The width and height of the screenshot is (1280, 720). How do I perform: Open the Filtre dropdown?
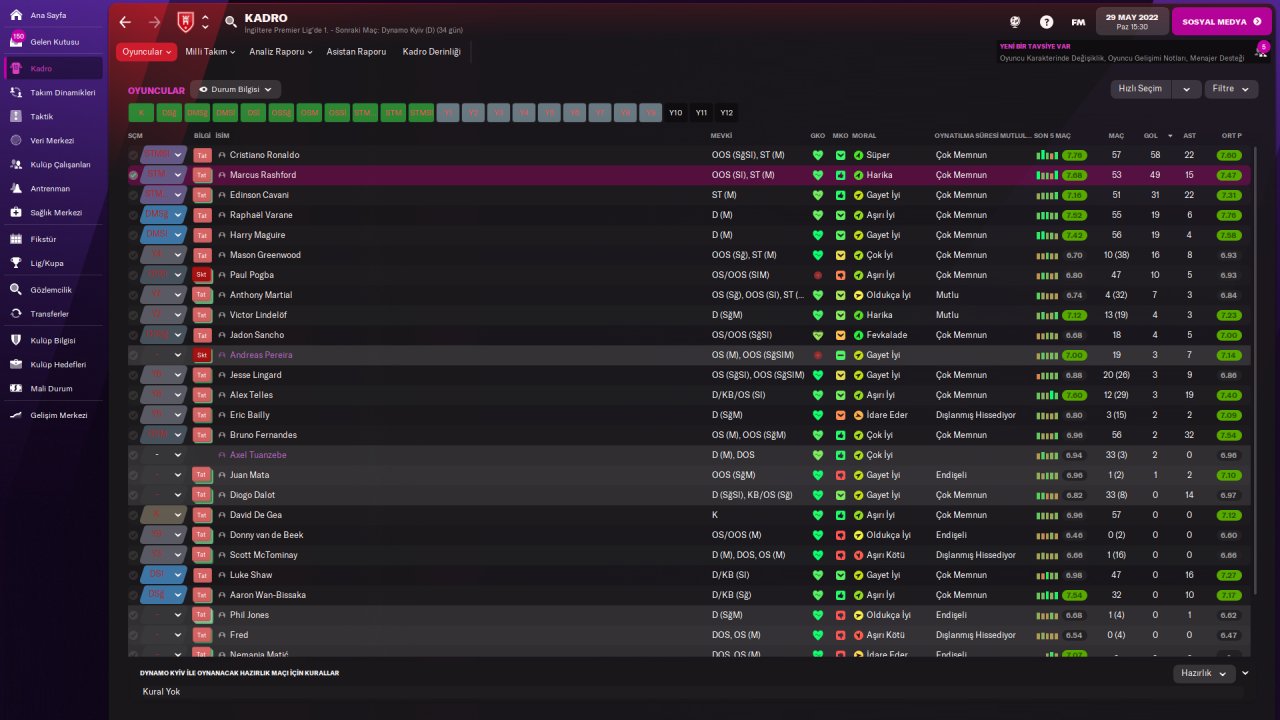1230,89
